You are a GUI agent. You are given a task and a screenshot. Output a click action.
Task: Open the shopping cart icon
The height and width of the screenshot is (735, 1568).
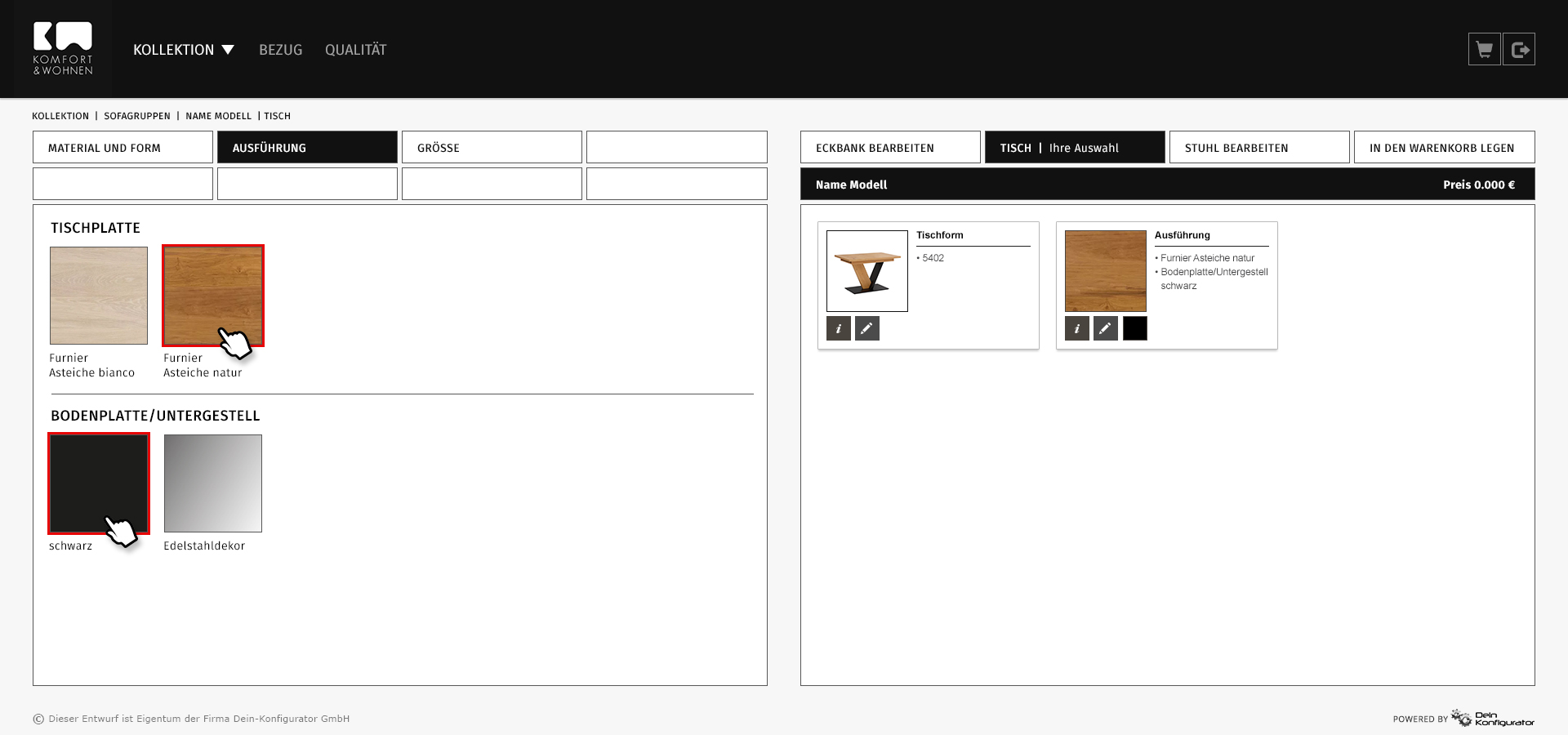click(x=1484, y=50)
